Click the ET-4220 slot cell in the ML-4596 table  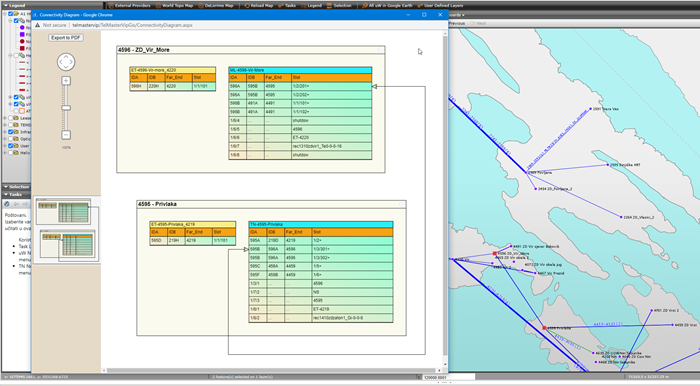coord(331,137)
